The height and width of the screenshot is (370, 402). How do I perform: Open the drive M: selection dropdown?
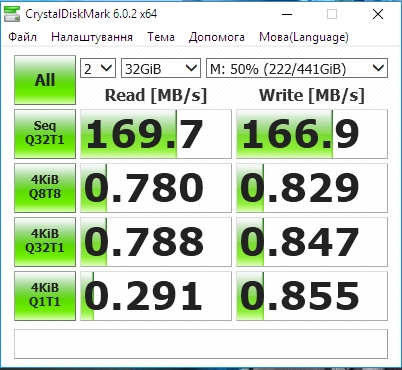pyautogui.click(x=297, y=68)
